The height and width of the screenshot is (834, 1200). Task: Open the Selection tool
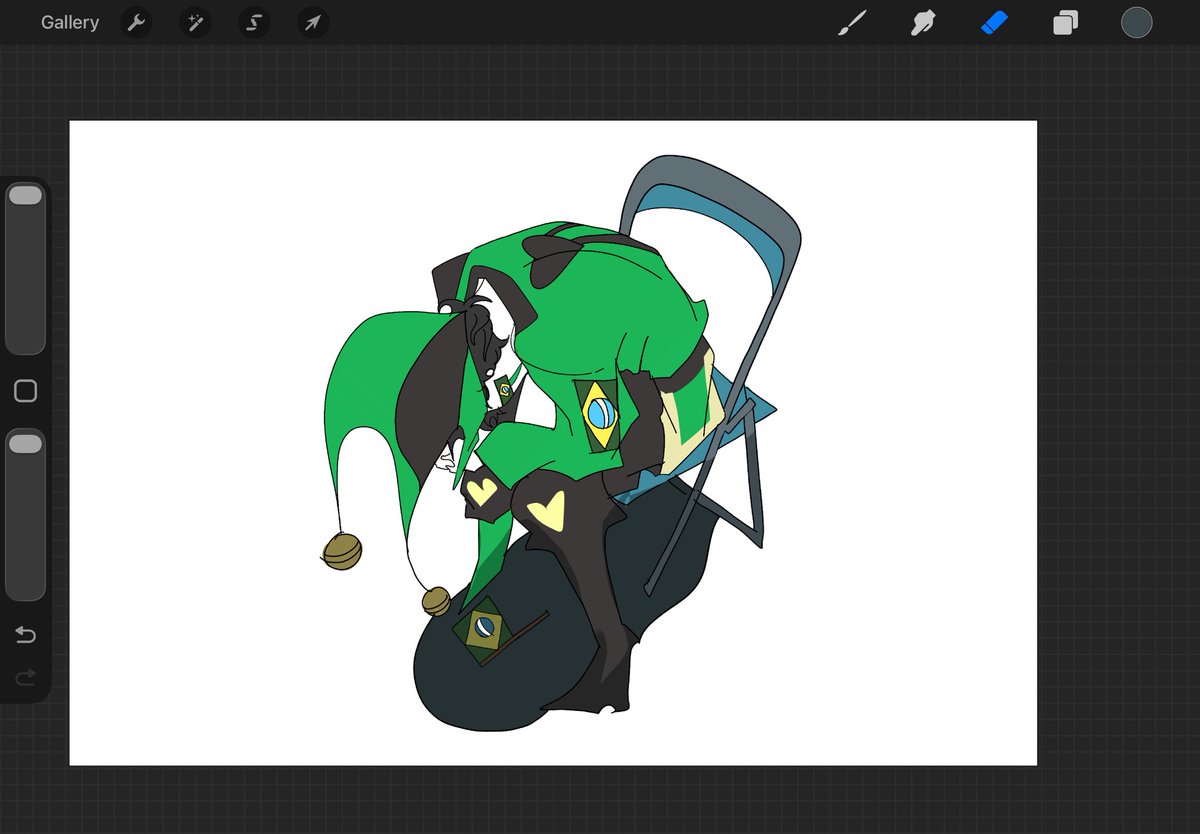254,22
